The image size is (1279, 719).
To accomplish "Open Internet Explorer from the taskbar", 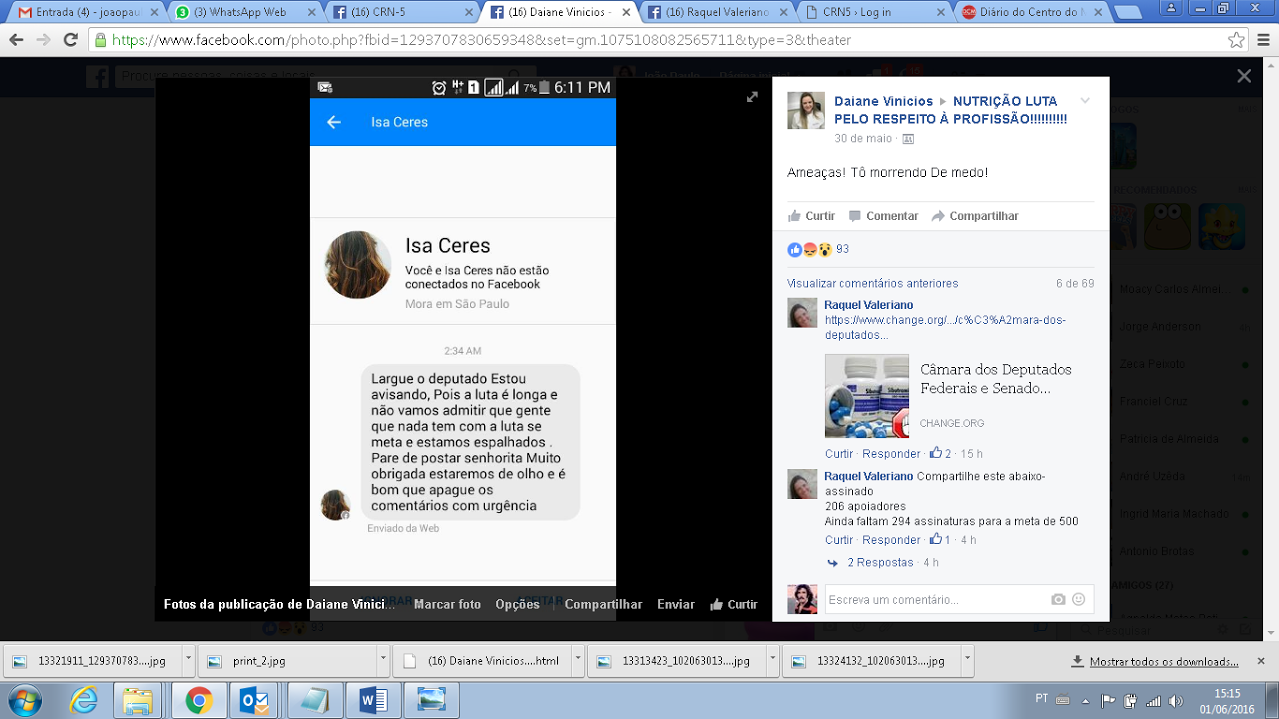I will click(83, 699).
